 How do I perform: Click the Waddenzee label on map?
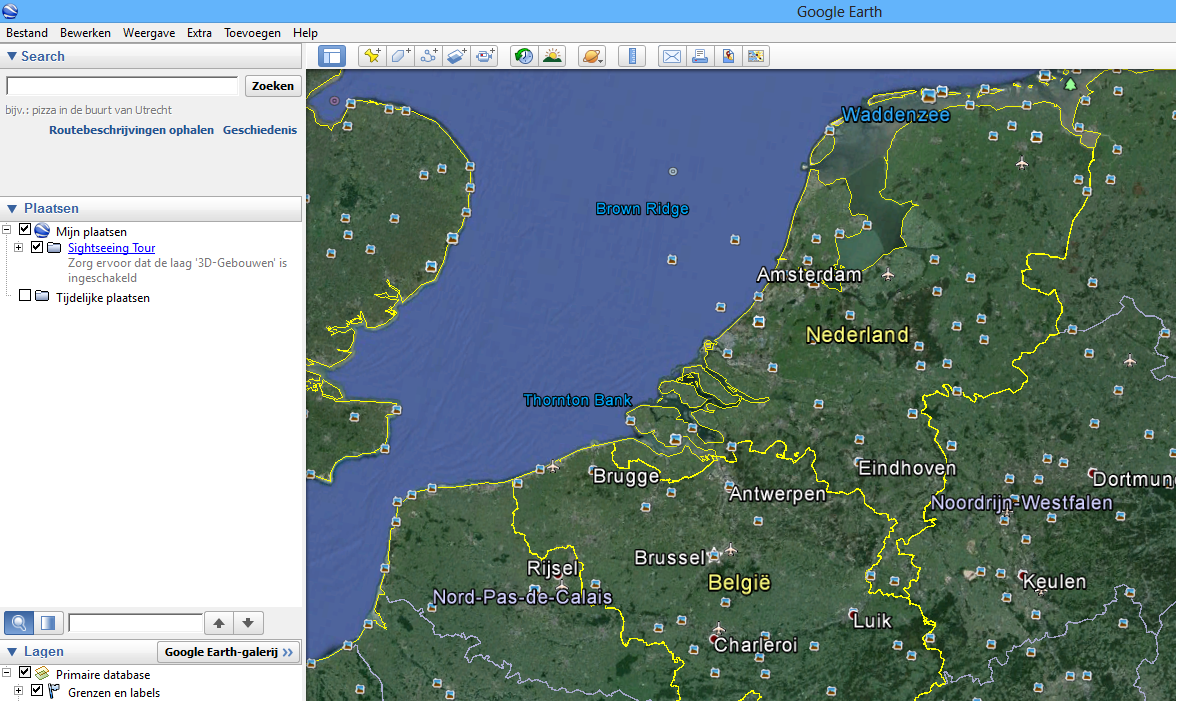896,114
